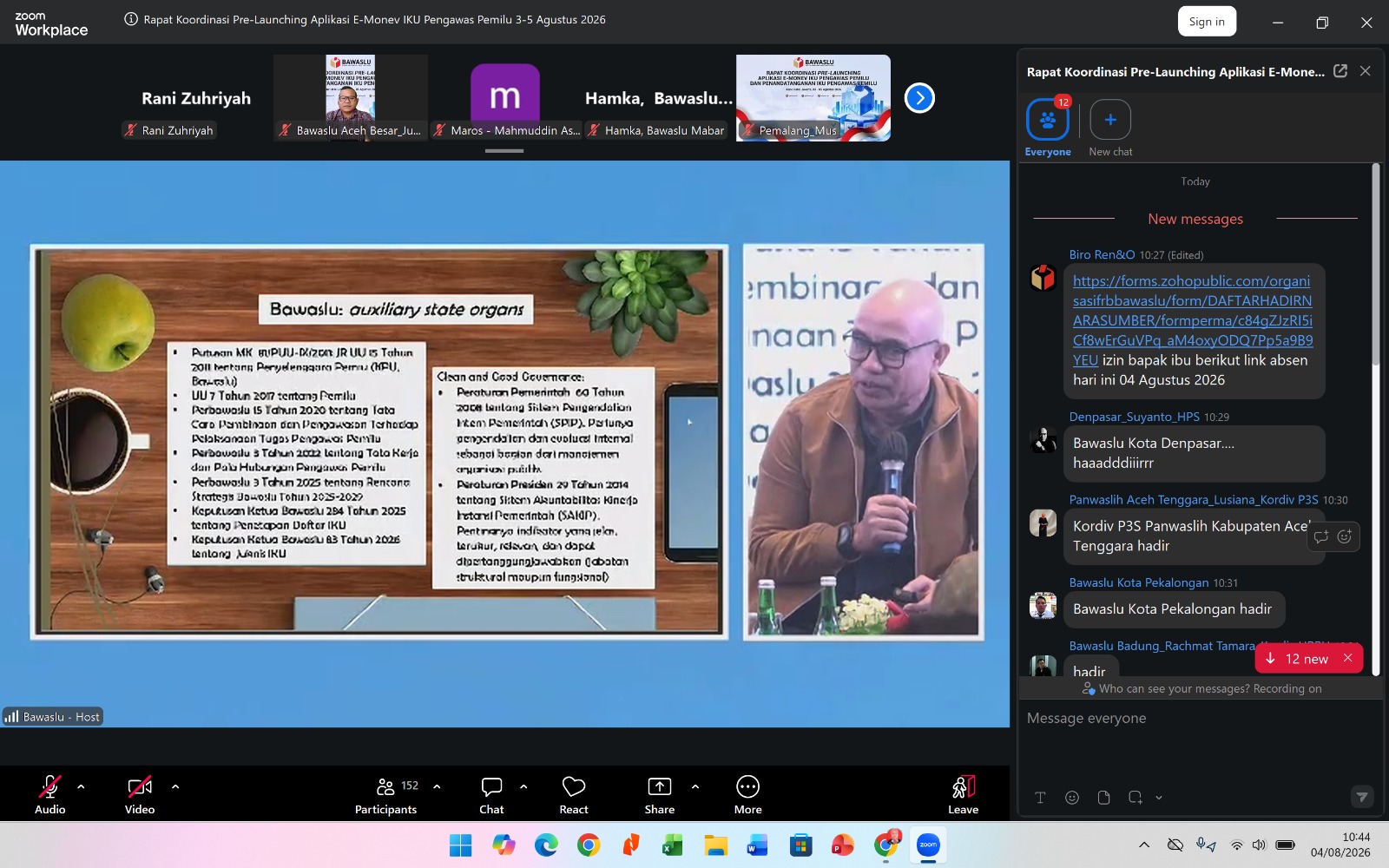Image resolution: width=1389 pixels, height=868 pixels.
Task: Open Word from the taskbar
Action: coord(757,845)
